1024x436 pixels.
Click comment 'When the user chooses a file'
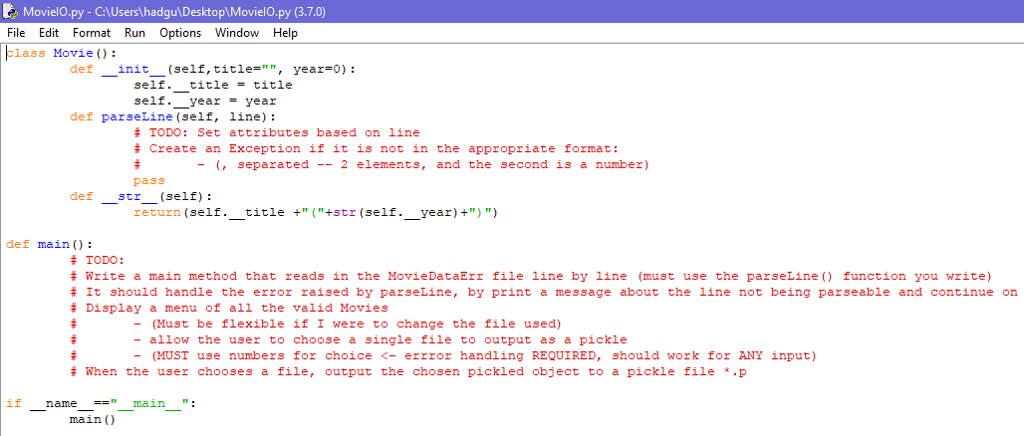tap(408, 371)
